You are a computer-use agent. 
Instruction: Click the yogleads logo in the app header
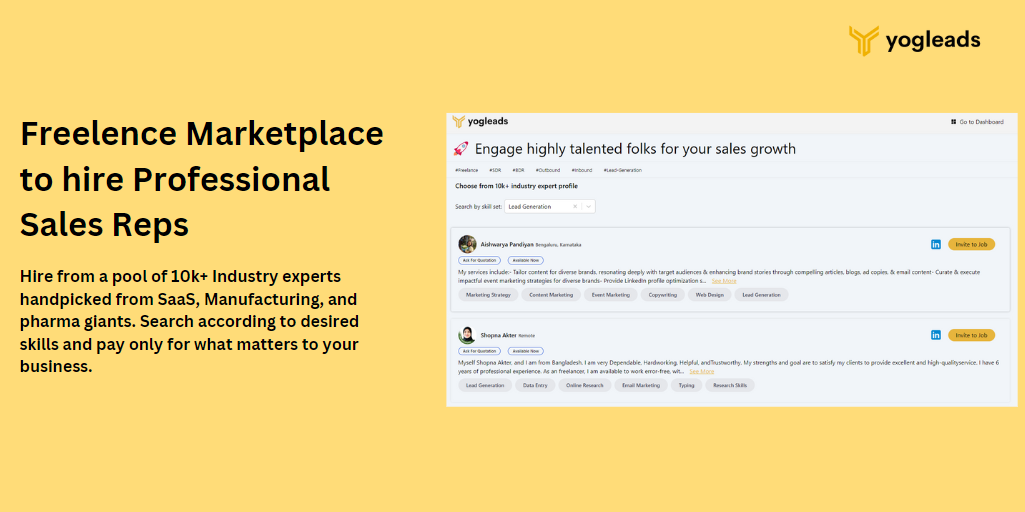pos(480,122)
